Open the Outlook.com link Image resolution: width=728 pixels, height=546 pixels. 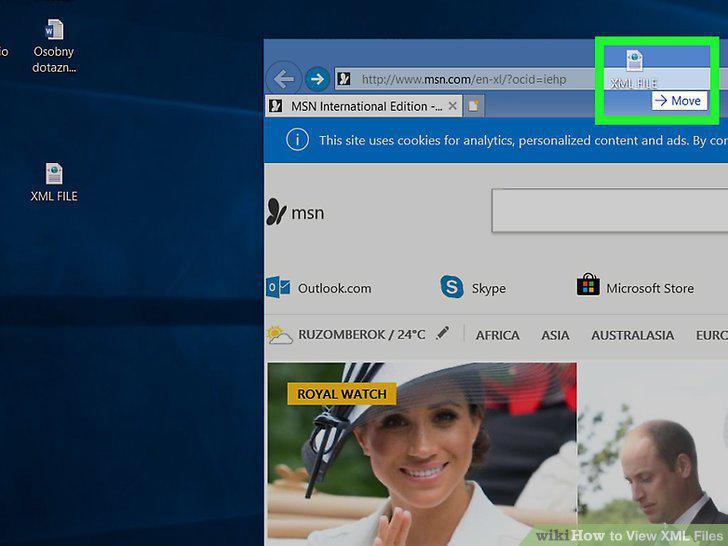(x=334, y=288)
